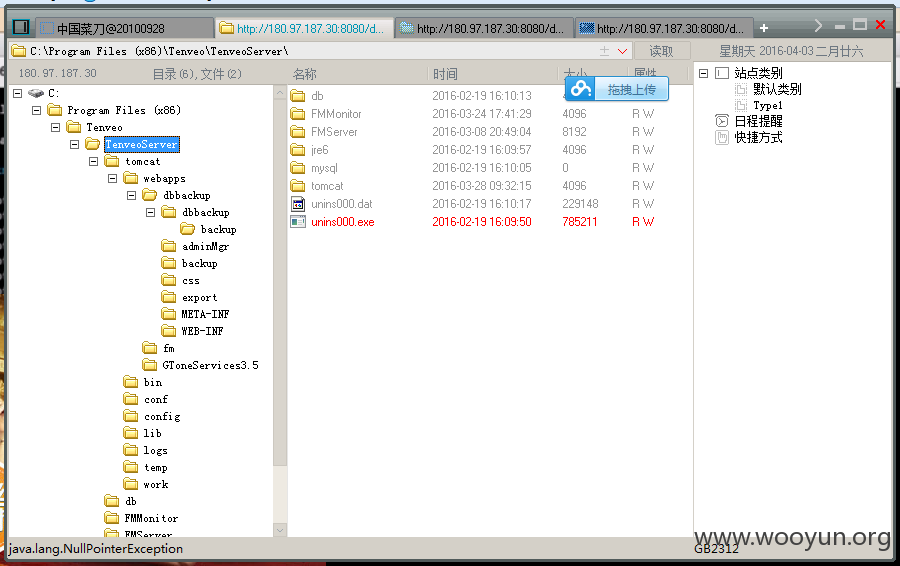Image resolution: width=900 pixels, height=566 pixels.
Task: Click the jre6 folder icon in the file list
Action: 298,150
